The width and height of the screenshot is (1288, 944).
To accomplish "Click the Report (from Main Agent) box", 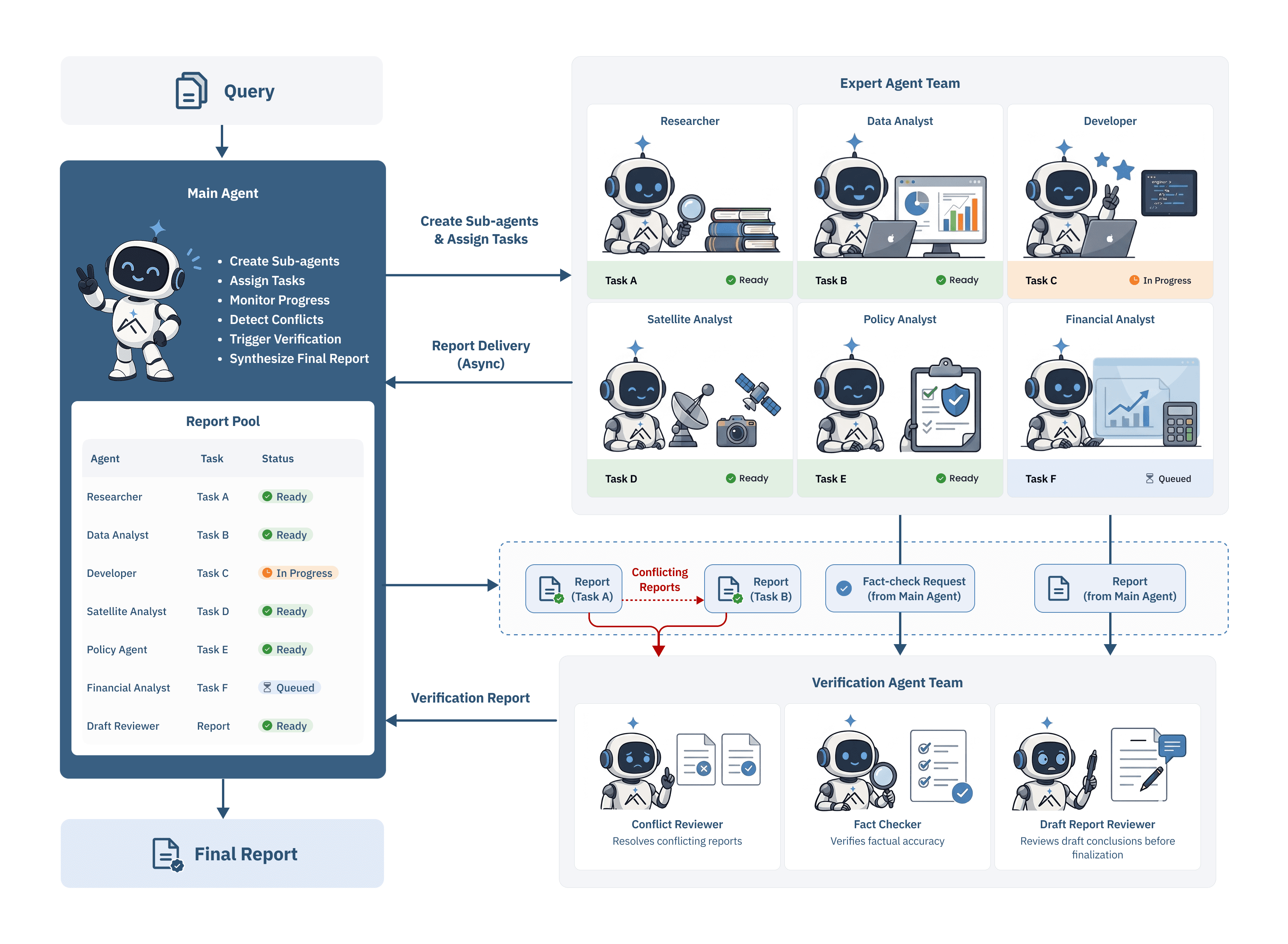I will 1110,589.
